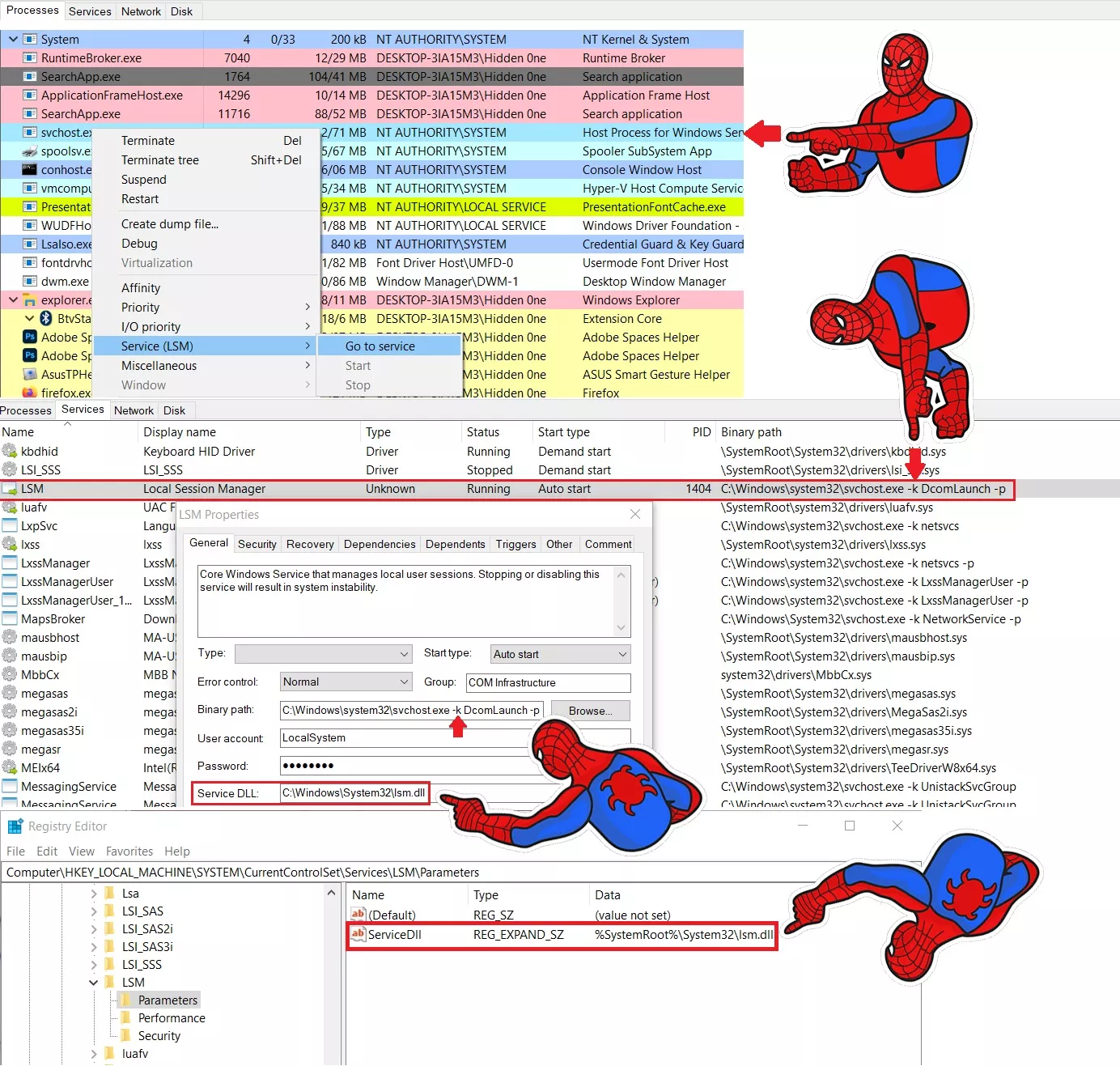Close the LSM Properties dialog
The image size is (1120, 1066).
(x=635, y=515)
